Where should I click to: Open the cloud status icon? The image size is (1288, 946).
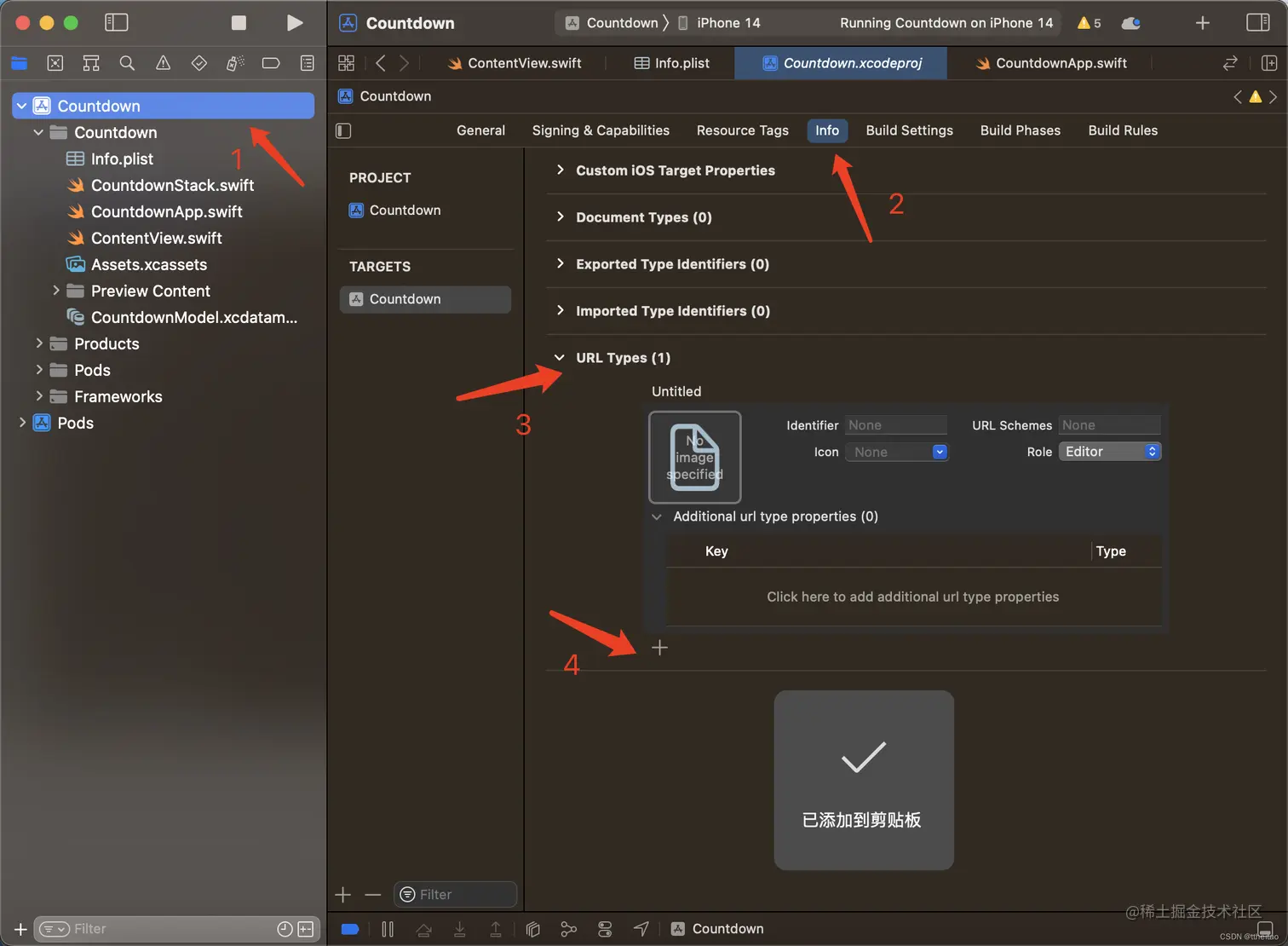(1131, 23)
